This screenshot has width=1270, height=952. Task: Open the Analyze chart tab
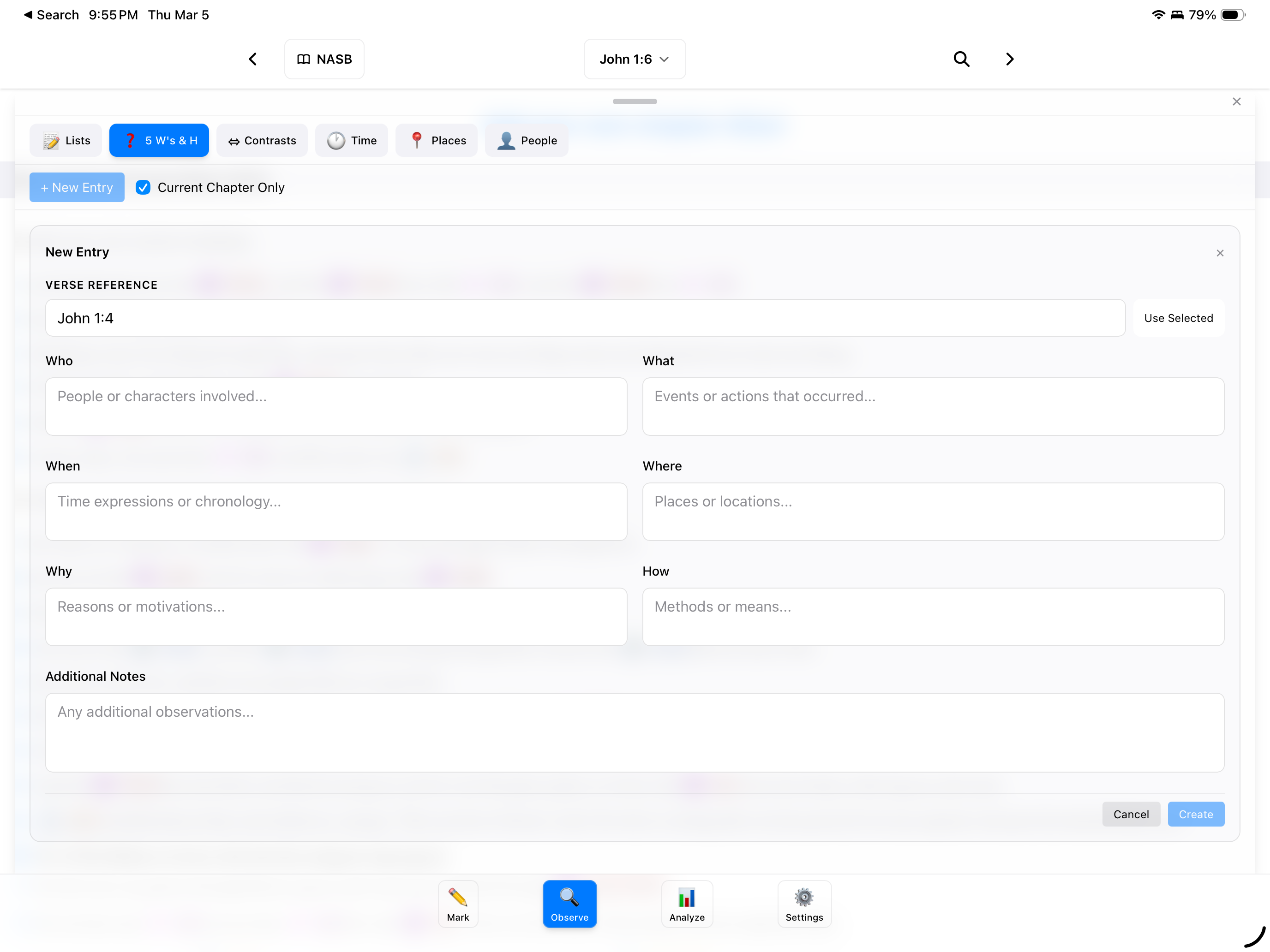click(x=687, y=903)
